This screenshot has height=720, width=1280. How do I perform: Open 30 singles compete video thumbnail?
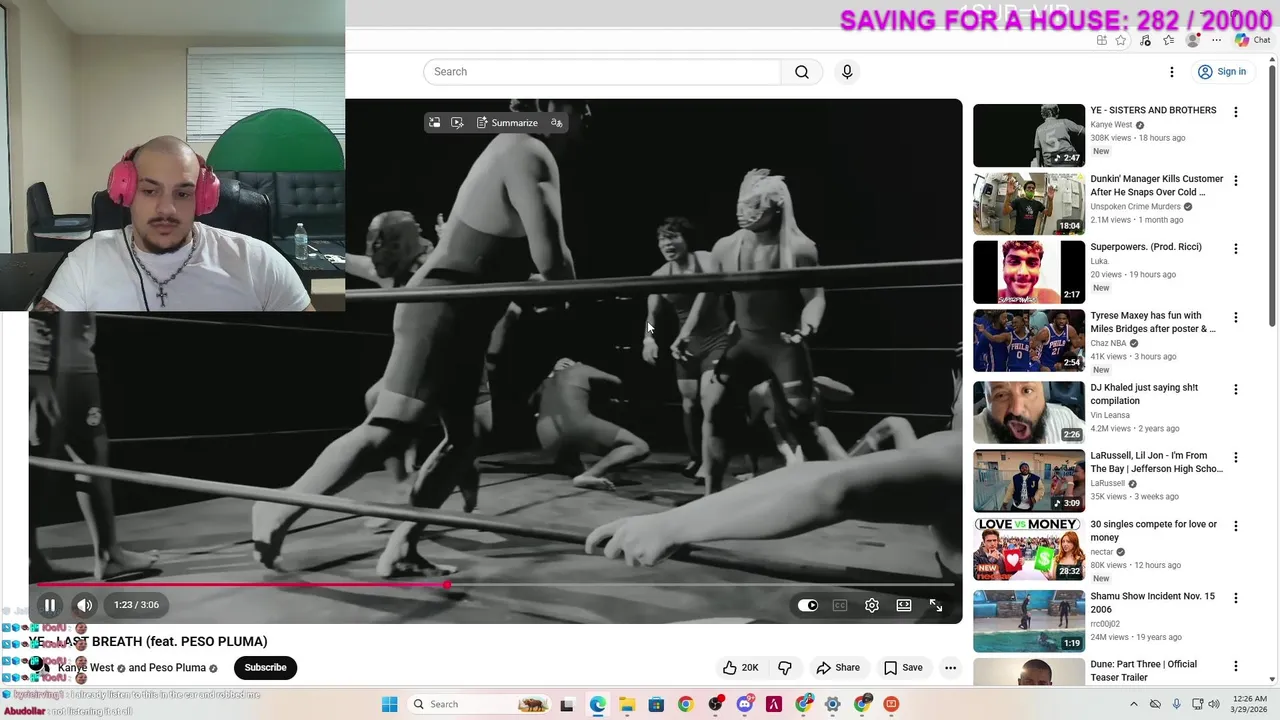tap(1029, 549)
